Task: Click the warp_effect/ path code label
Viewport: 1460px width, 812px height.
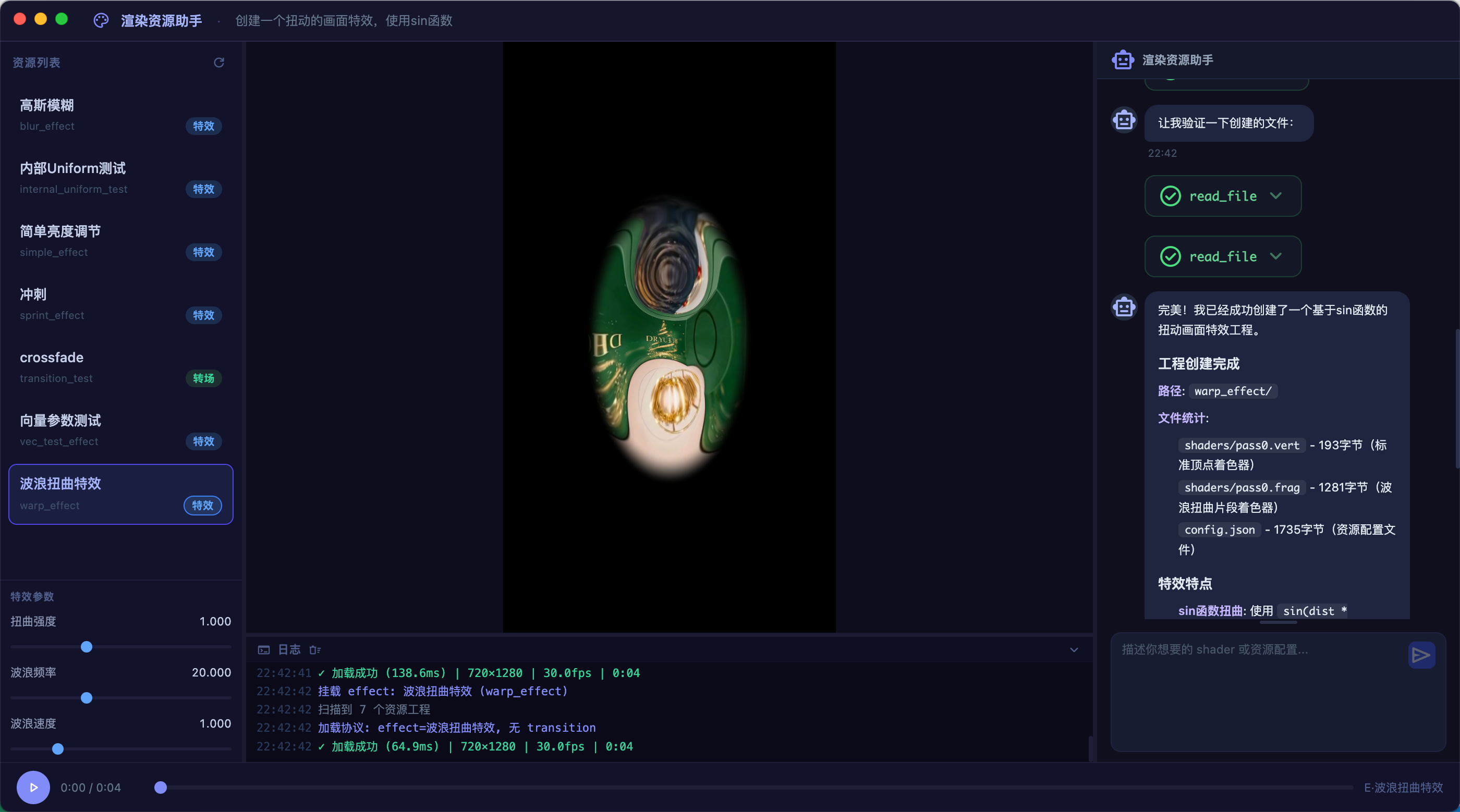Action: click(1233, 391)
